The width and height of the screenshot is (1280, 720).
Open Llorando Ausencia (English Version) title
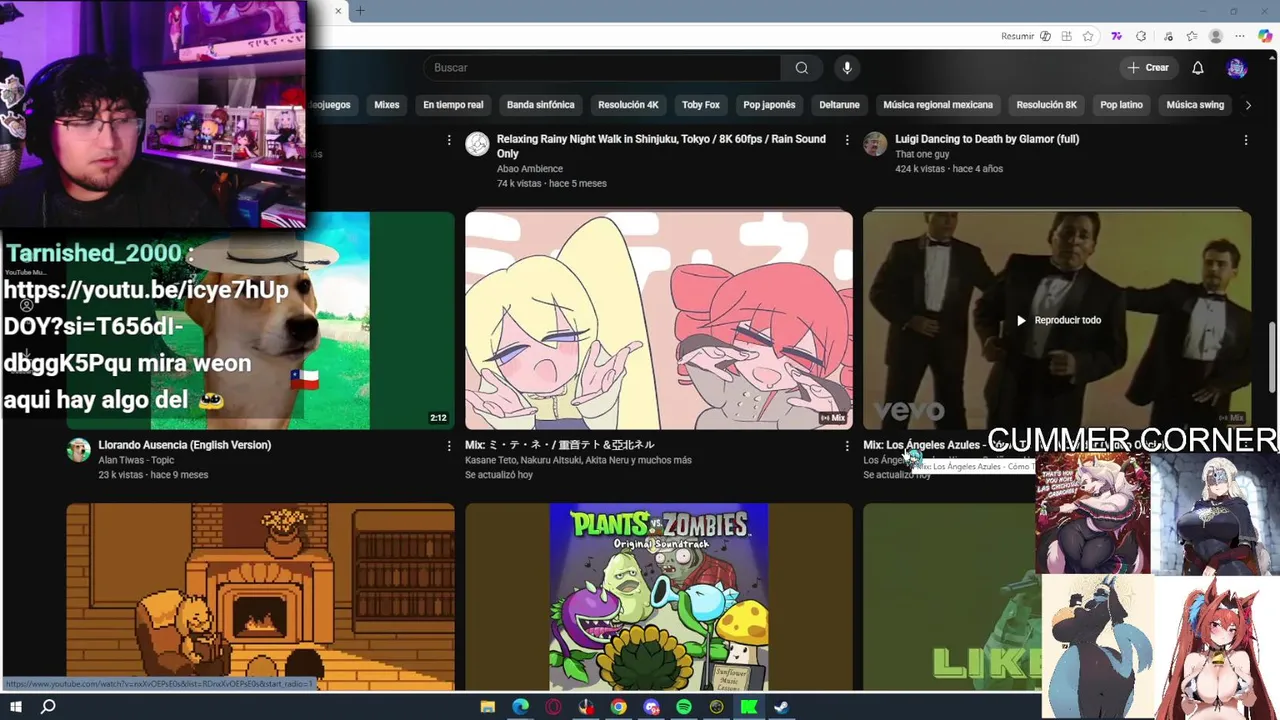pyautogui.click(x=185, y=445)
